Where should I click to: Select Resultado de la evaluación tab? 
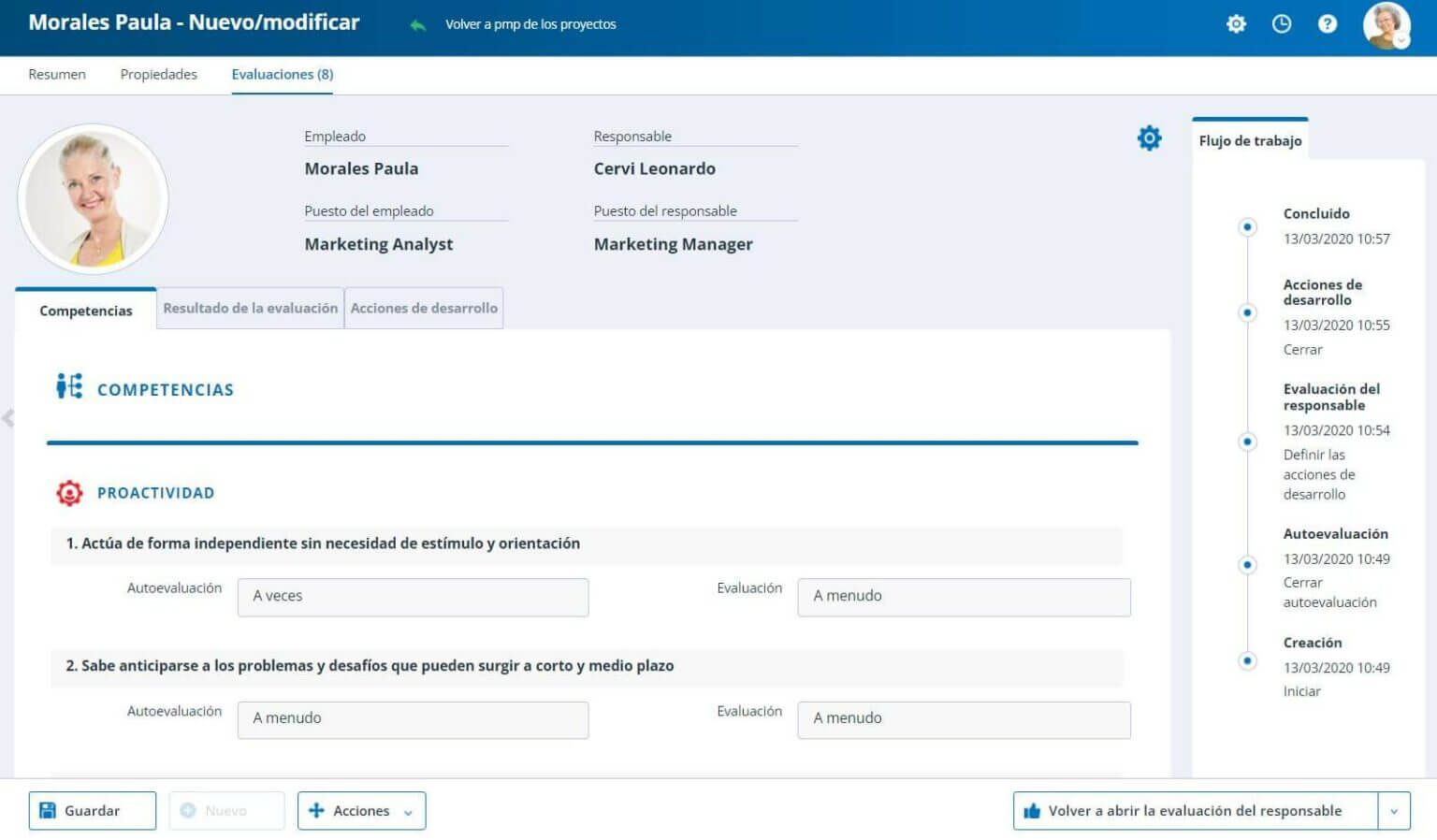pos(250,308)
